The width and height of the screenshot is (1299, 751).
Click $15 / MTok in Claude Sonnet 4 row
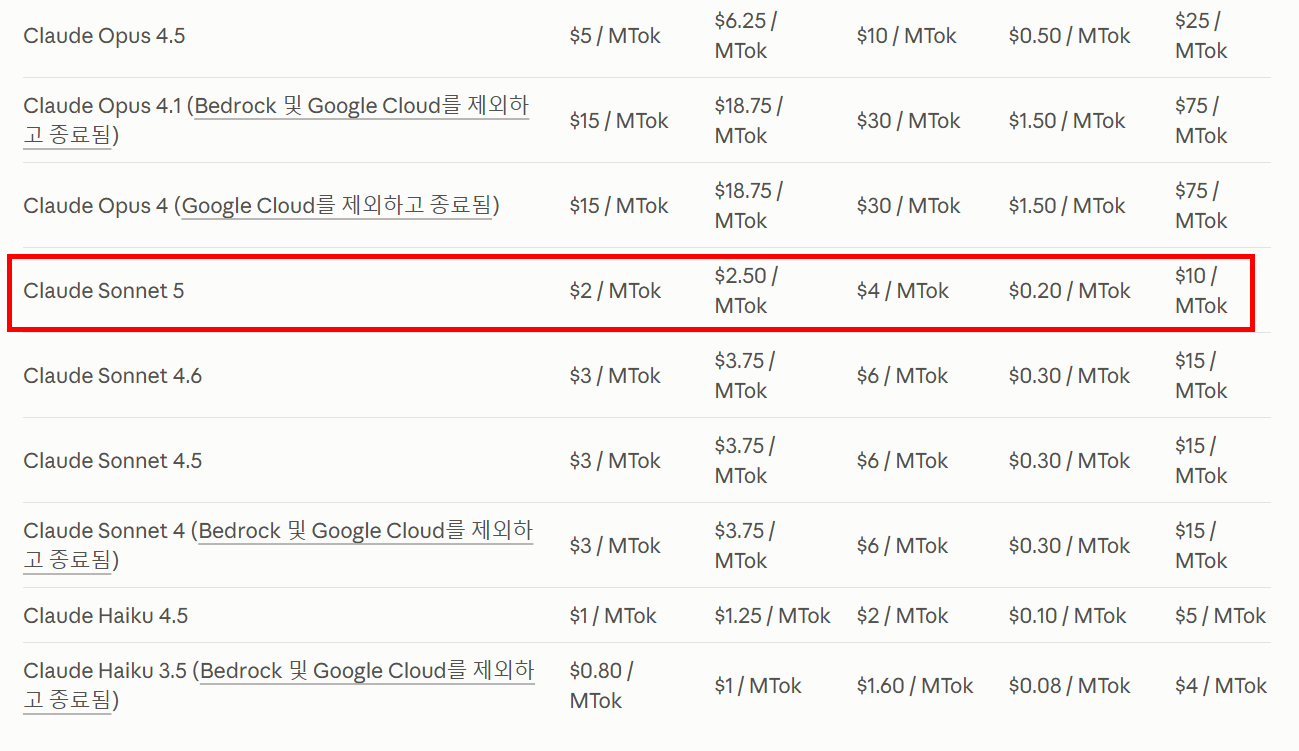point(1201,546)
